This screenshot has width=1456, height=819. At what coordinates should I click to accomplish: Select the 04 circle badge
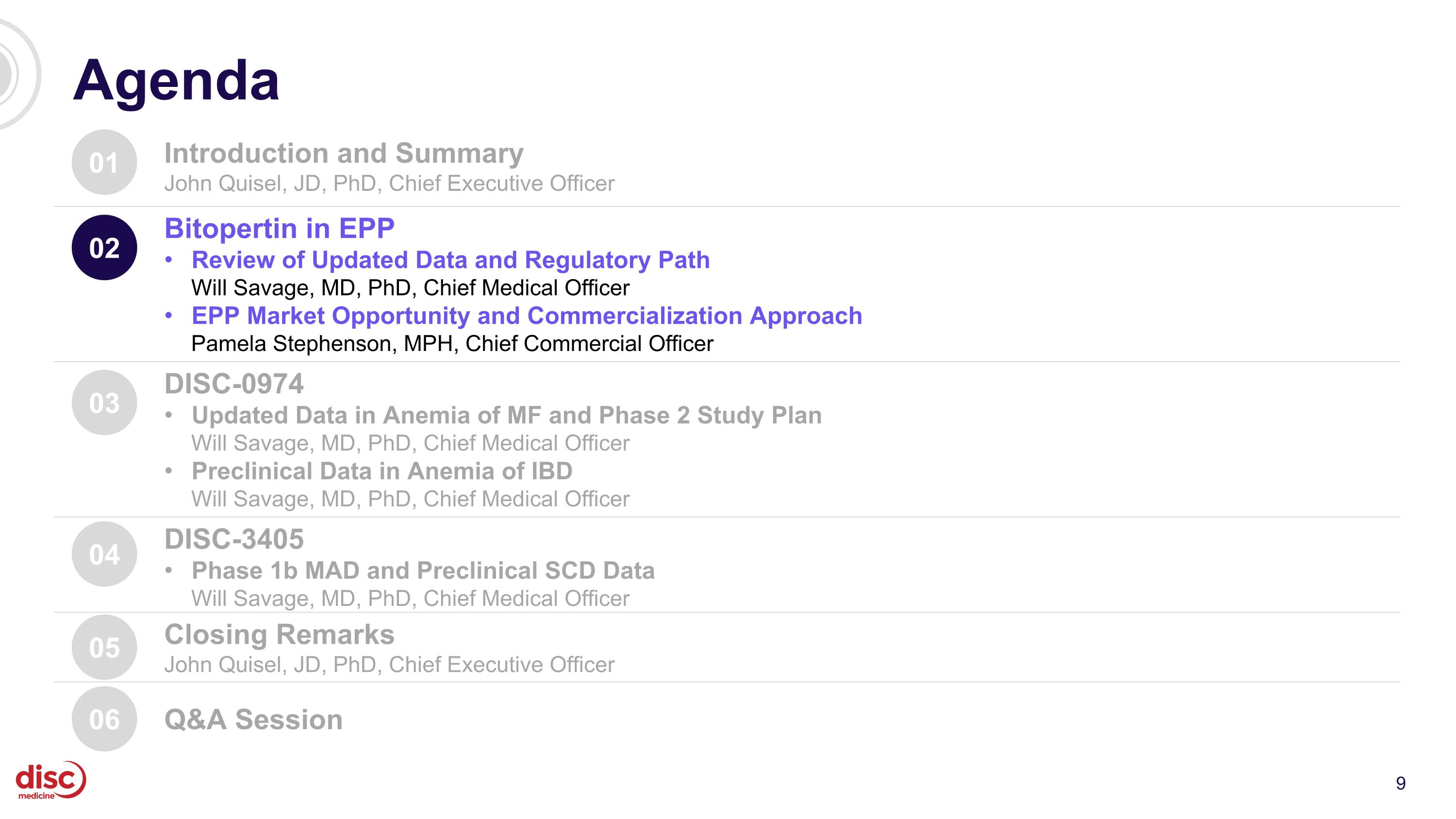pos(104,554)
